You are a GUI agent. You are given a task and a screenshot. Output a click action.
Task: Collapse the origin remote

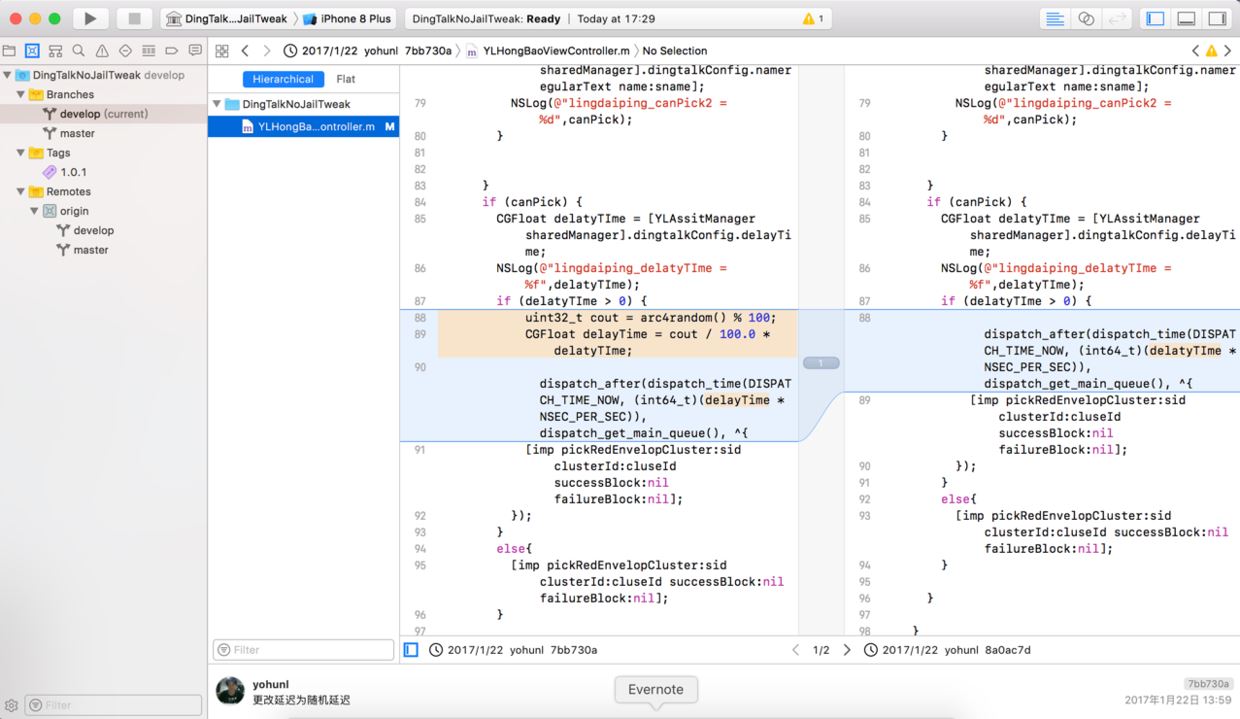tap(35, 211)
